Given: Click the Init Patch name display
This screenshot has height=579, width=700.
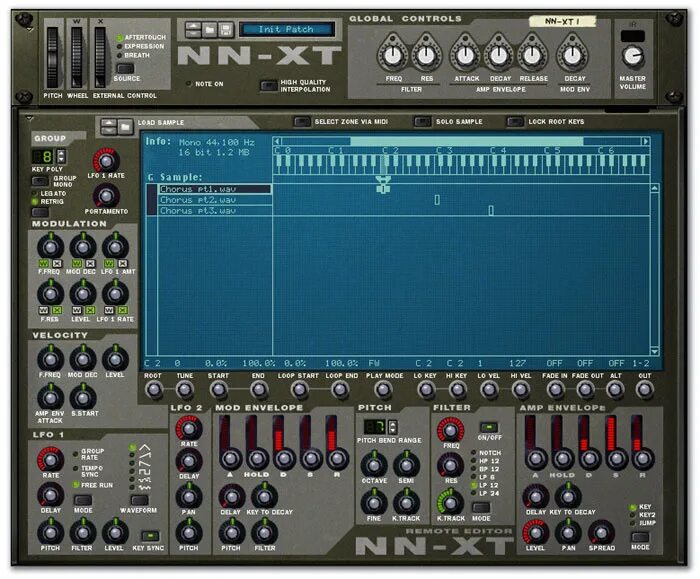Looking at the screenshot, I should click(286, 29).
